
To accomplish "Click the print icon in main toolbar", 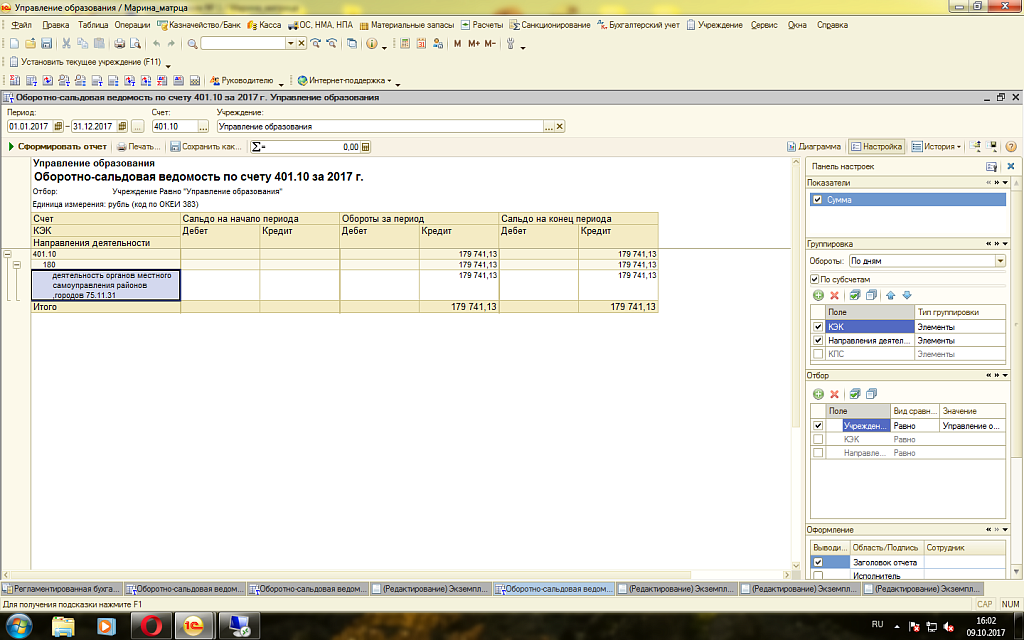I will point(119,44).
